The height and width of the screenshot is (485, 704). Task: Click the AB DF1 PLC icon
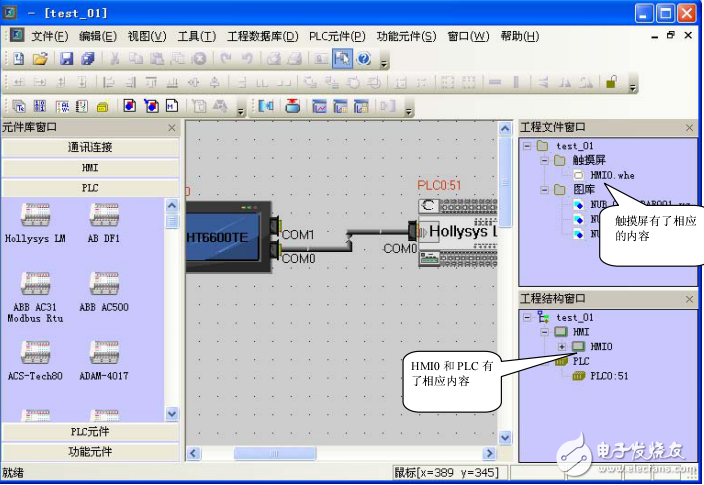click(x=104, y=216)
